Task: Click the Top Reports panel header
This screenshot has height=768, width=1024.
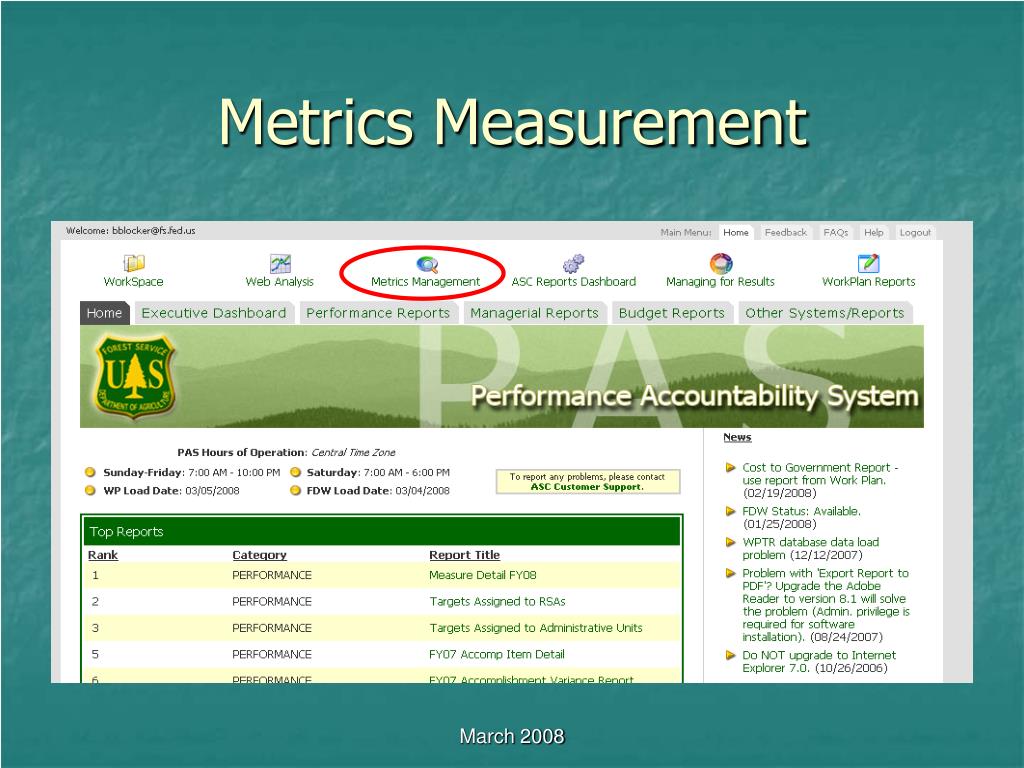Action: click(382, 532)
